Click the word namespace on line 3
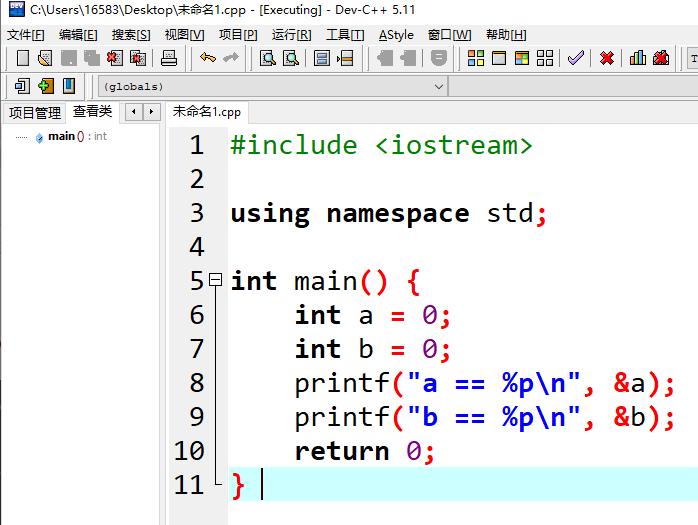The width and height of the screenshot is (698, 525). 398,214
